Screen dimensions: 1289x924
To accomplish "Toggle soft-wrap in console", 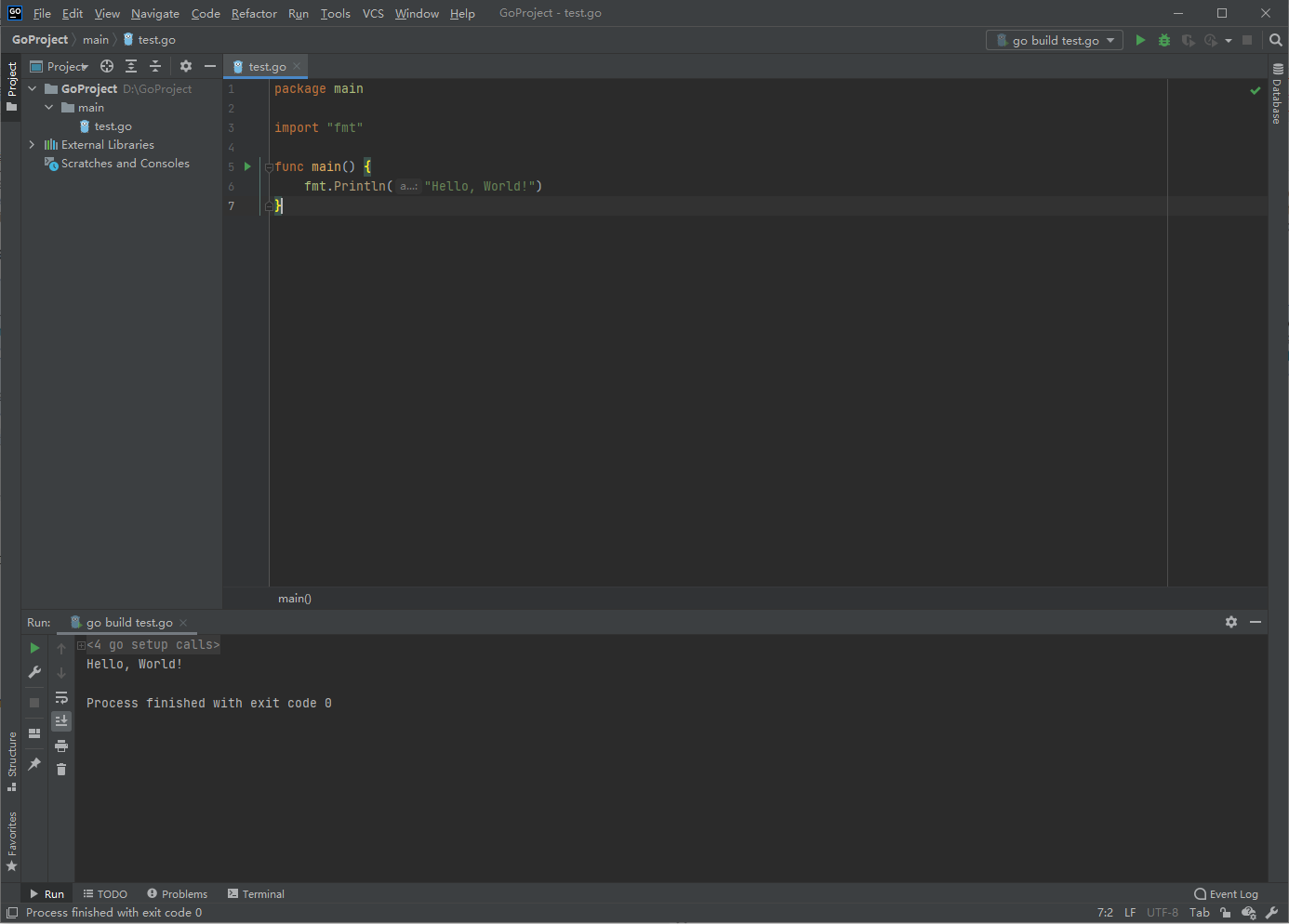I will [61, 697].
